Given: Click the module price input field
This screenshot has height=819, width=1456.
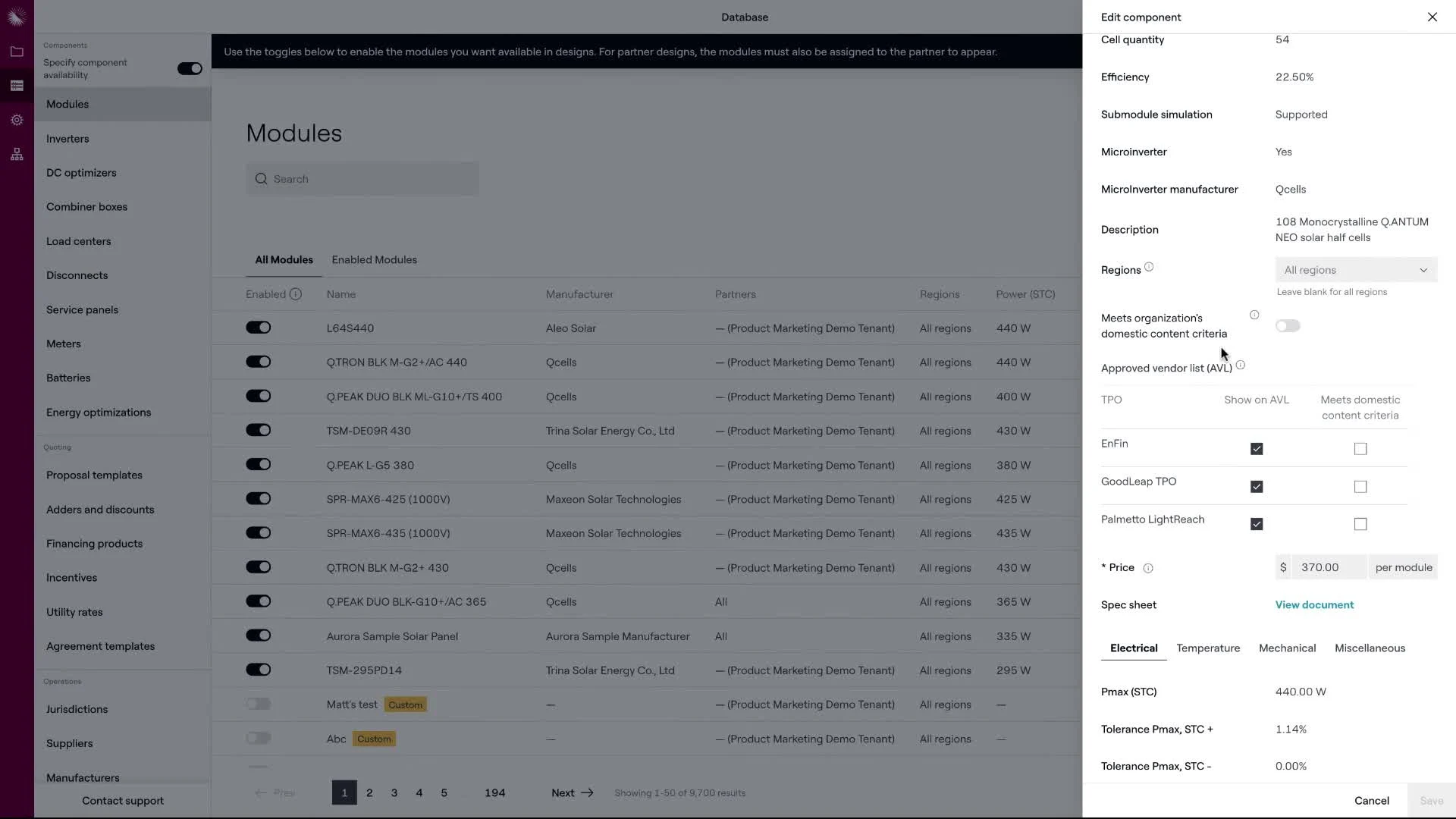Looking at the screenshot, I should click(x=1329, y=567).
